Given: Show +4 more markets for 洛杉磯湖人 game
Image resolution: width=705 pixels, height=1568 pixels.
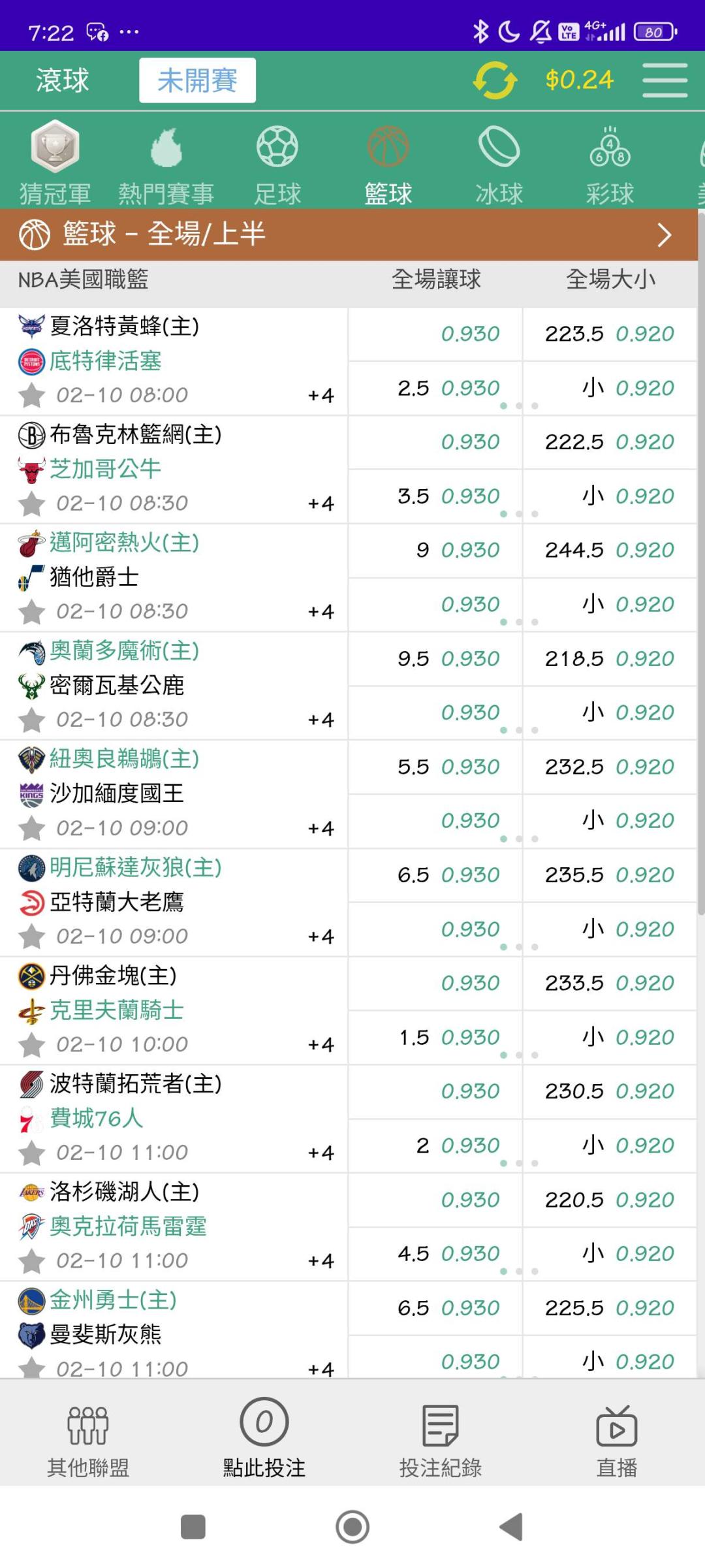Looking at the screenshot, I should (321, 1261).
